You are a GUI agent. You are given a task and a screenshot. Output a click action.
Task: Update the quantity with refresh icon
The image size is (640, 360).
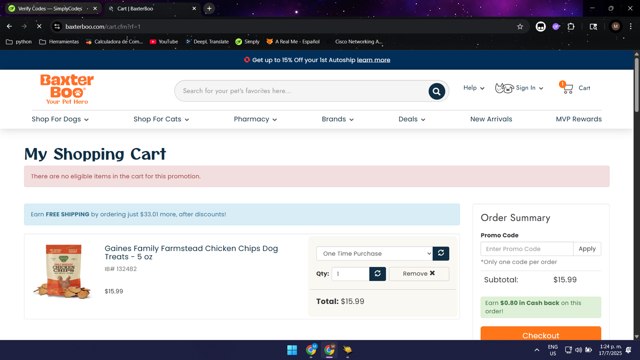(378, 273)
